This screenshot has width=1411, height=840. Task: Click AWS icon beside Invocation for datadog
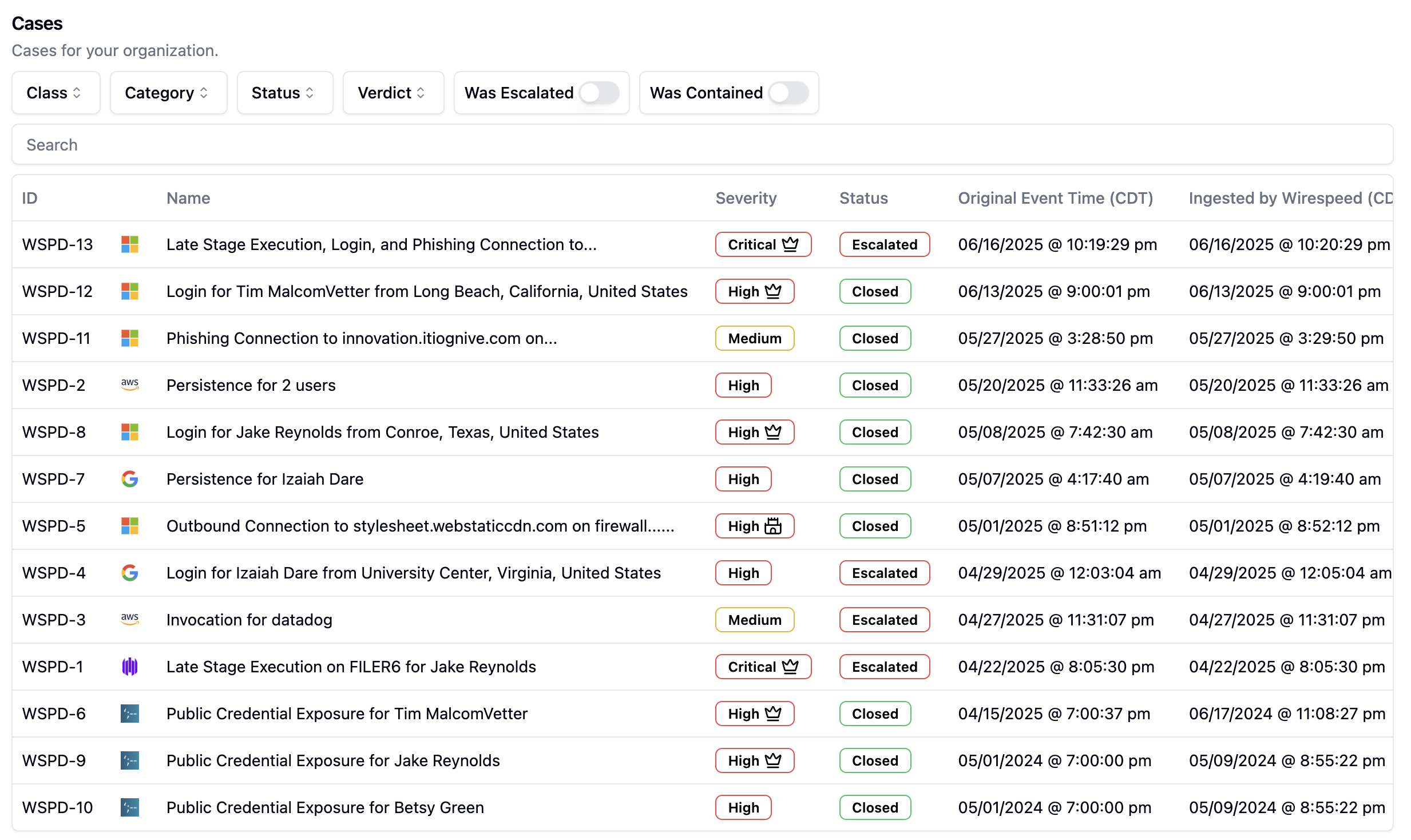[130, 620]
